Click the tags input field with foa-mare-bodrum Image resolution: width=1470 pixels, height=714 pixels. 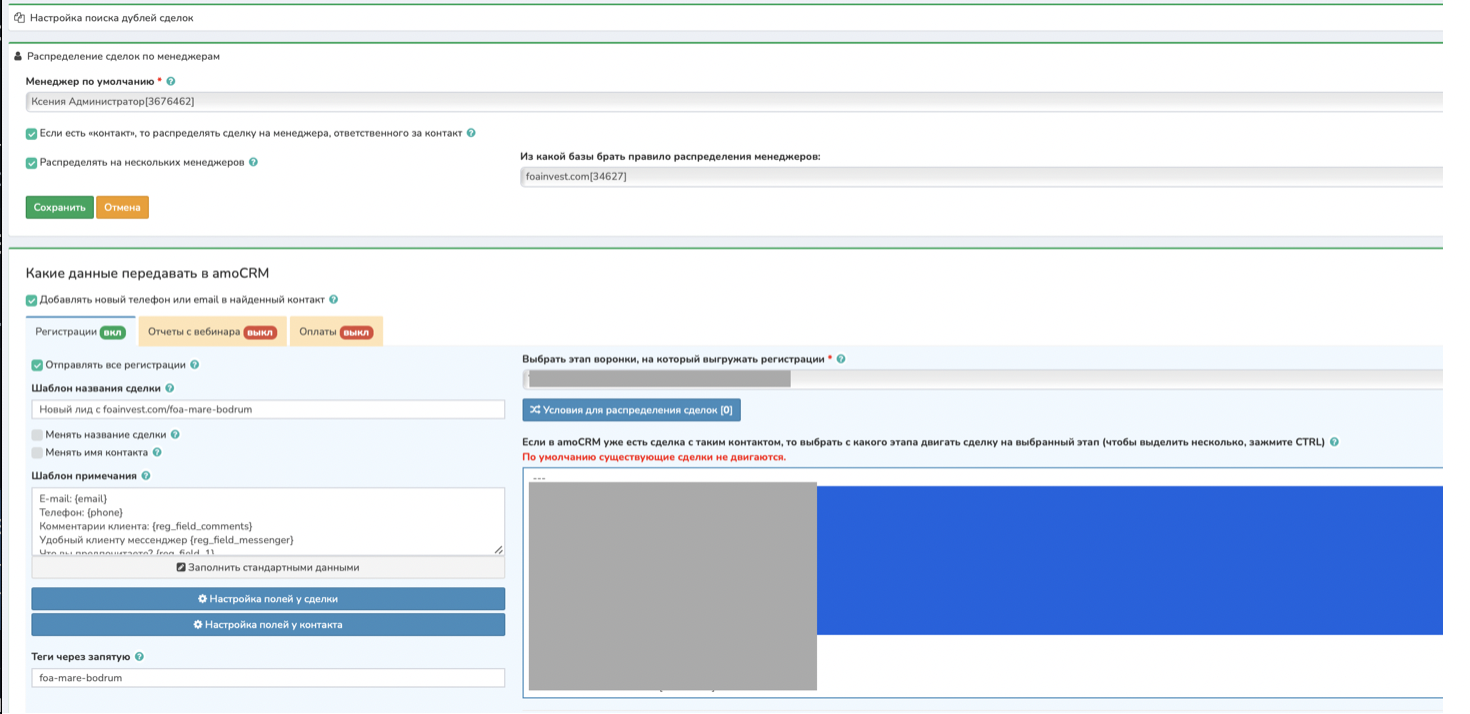pos(268,678)
